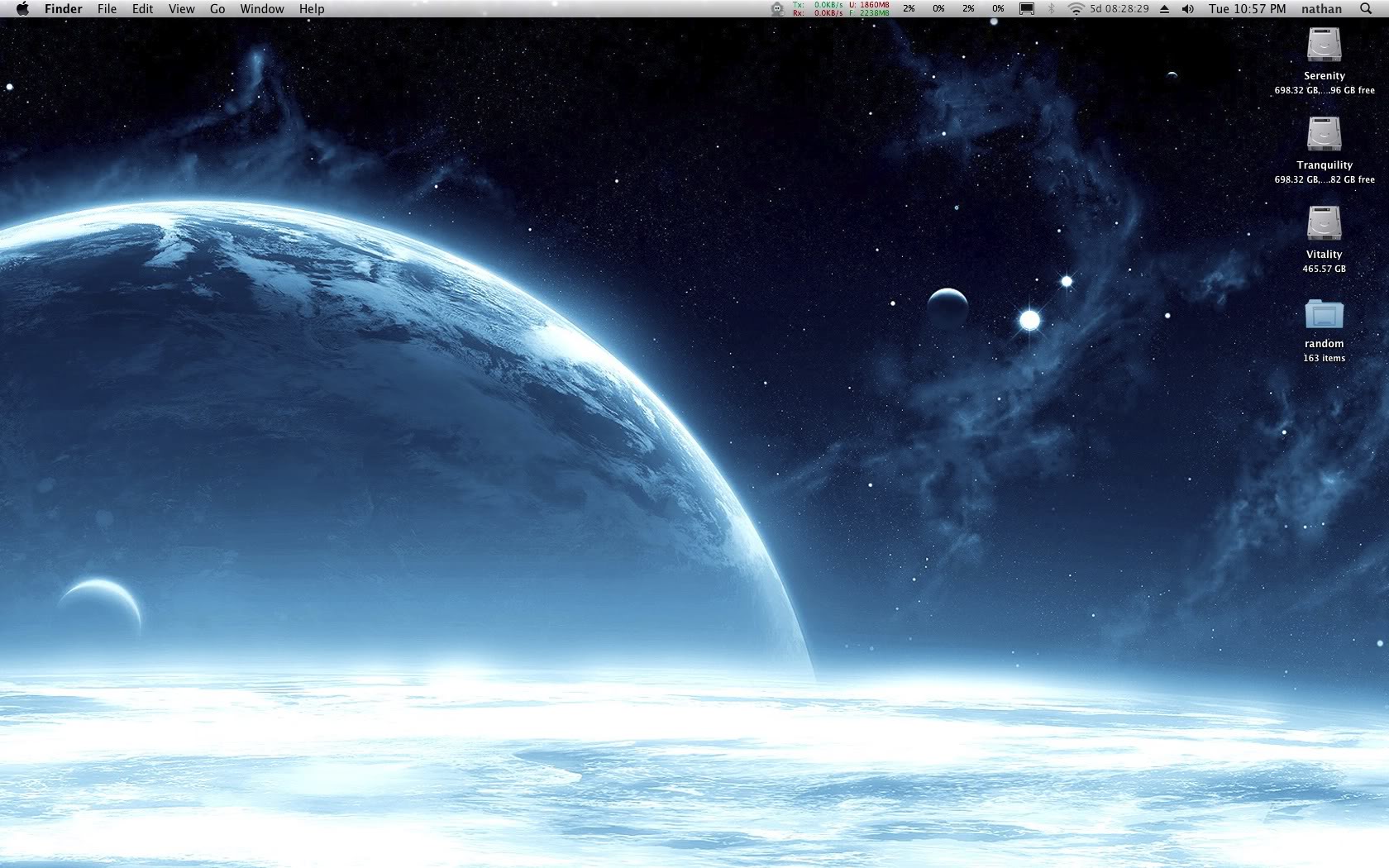Click the gray creature status icon
Image resolution: width=1389 pixels, height=868 pixels.
point(777,9)
